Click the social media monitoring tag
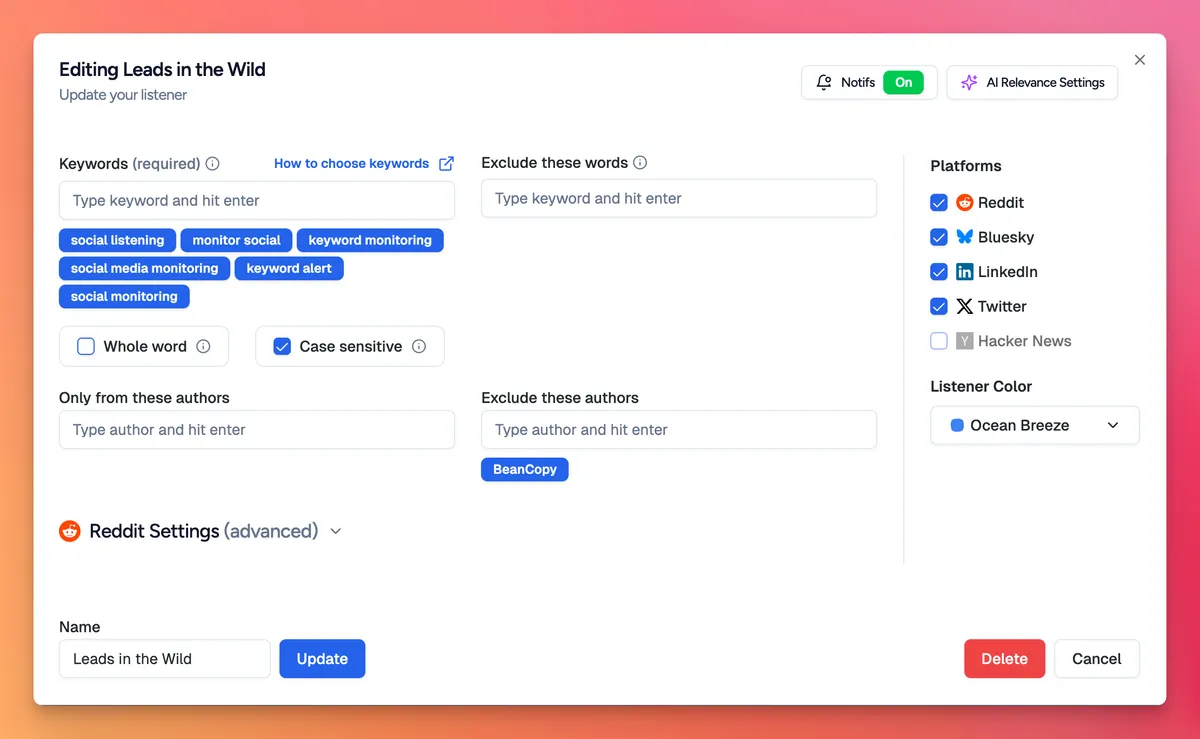 pos(145,268)
